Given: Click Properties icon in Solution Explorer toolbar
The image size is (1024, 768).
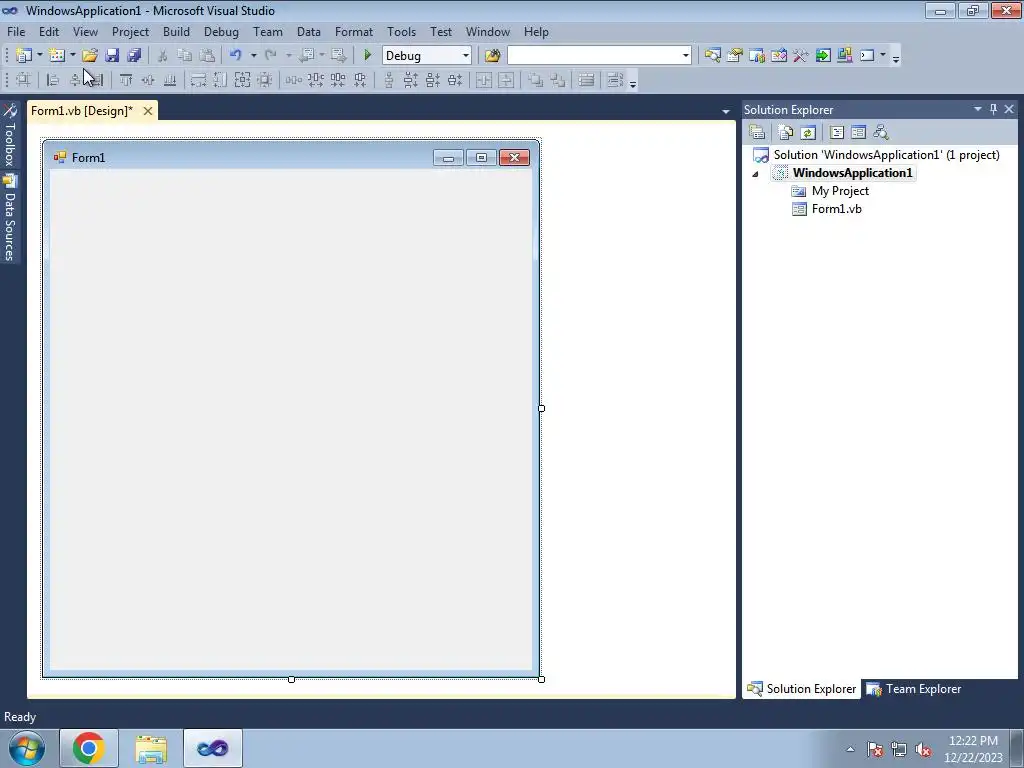Looking at the screenshot, I should tap(757, 133).
